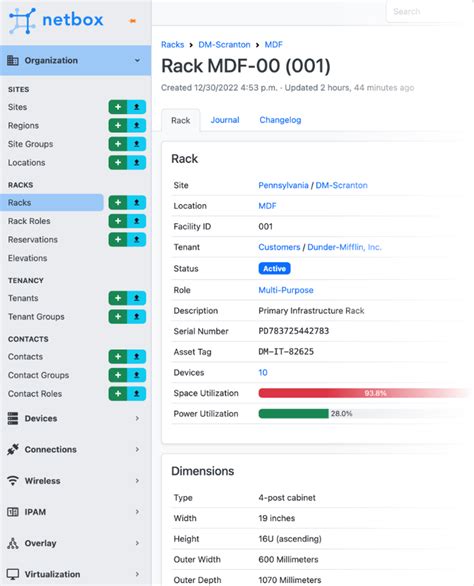
Task: Expand the Connections menu section
Action: 76,449
